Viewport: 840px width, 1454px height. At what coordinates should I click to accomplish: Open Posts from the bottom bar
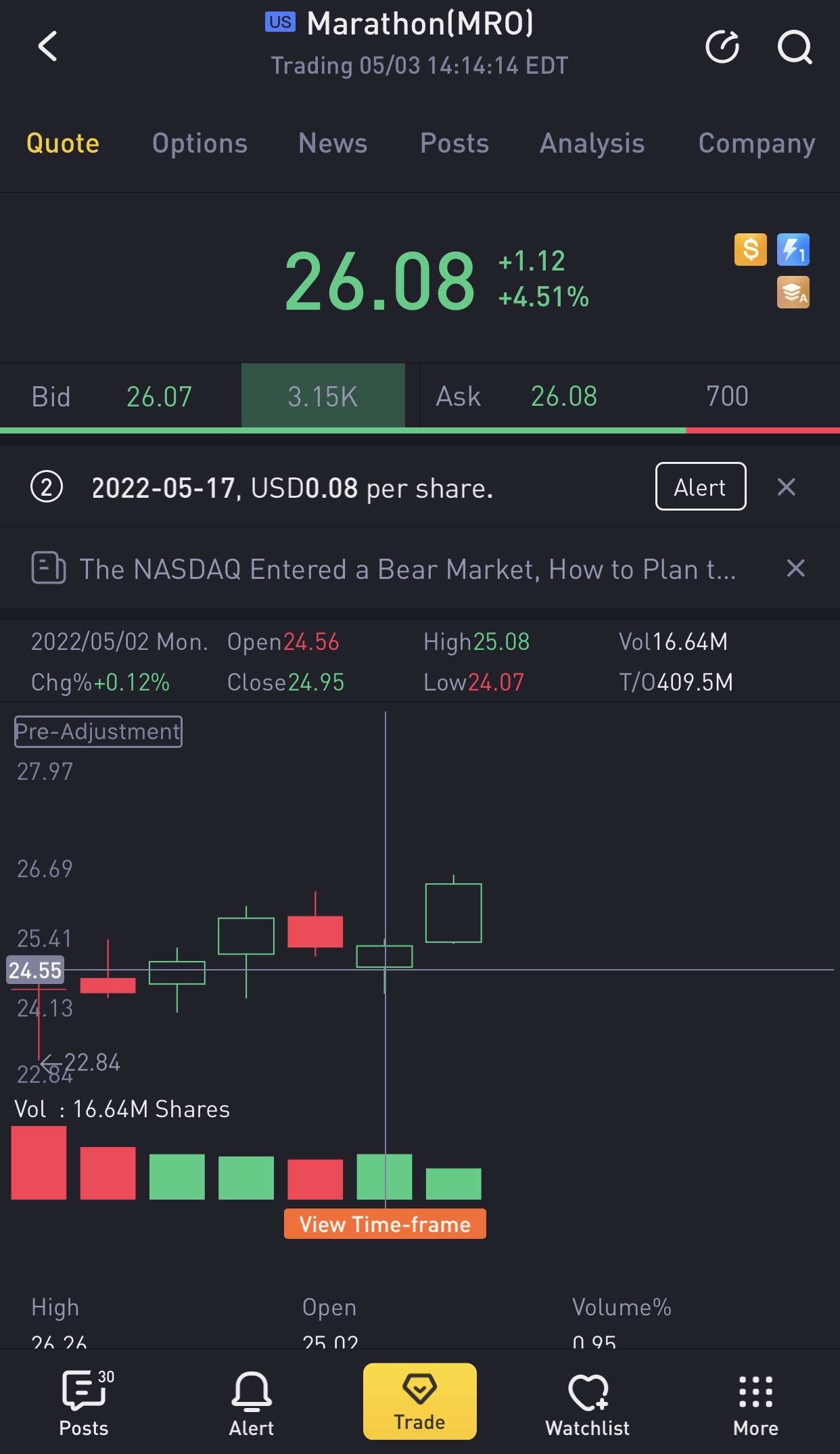click(x=84, y=1402)
